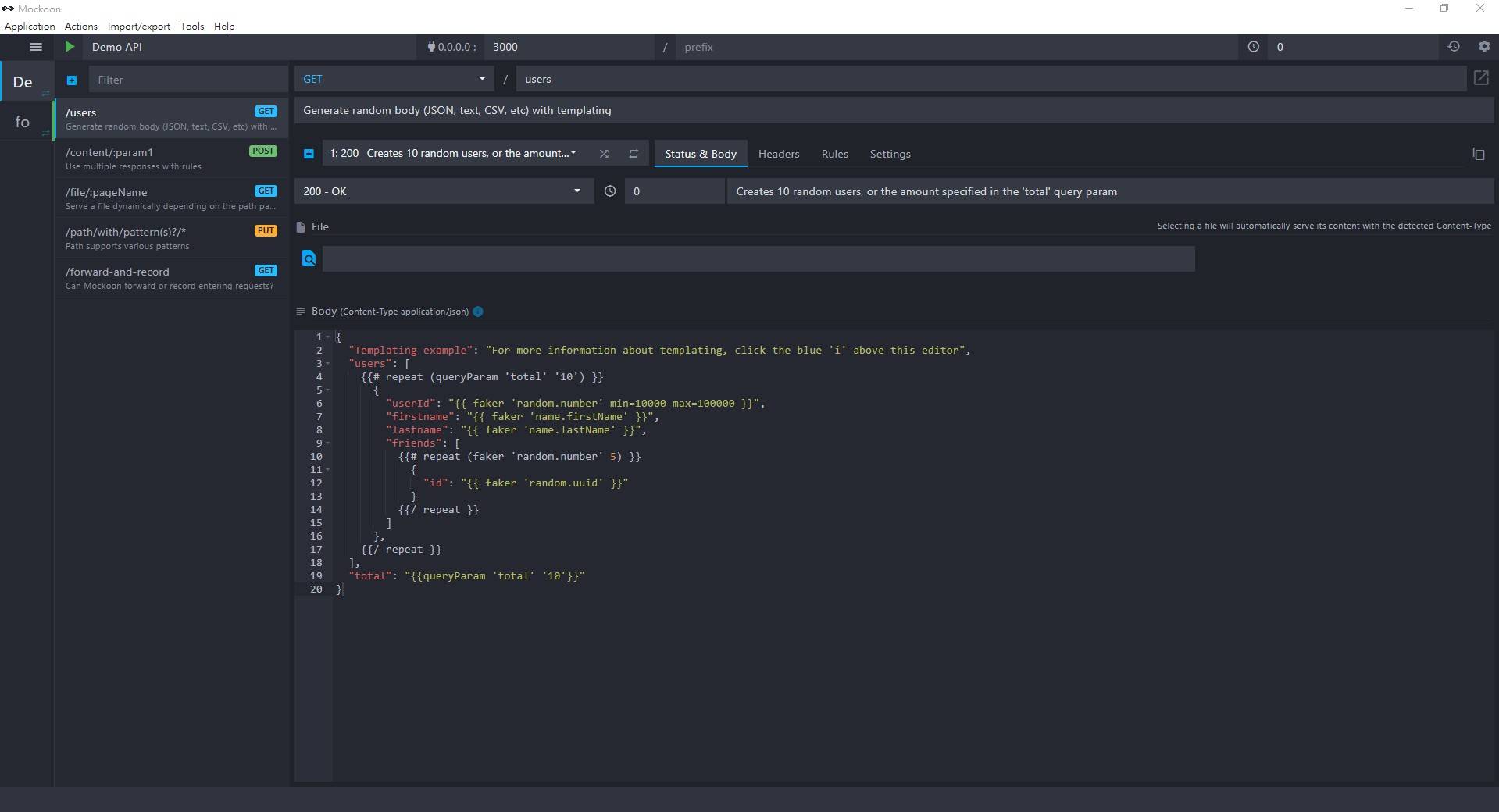Open blue templating info icon
Screen dimensions: 1499x812
point(478,312)
